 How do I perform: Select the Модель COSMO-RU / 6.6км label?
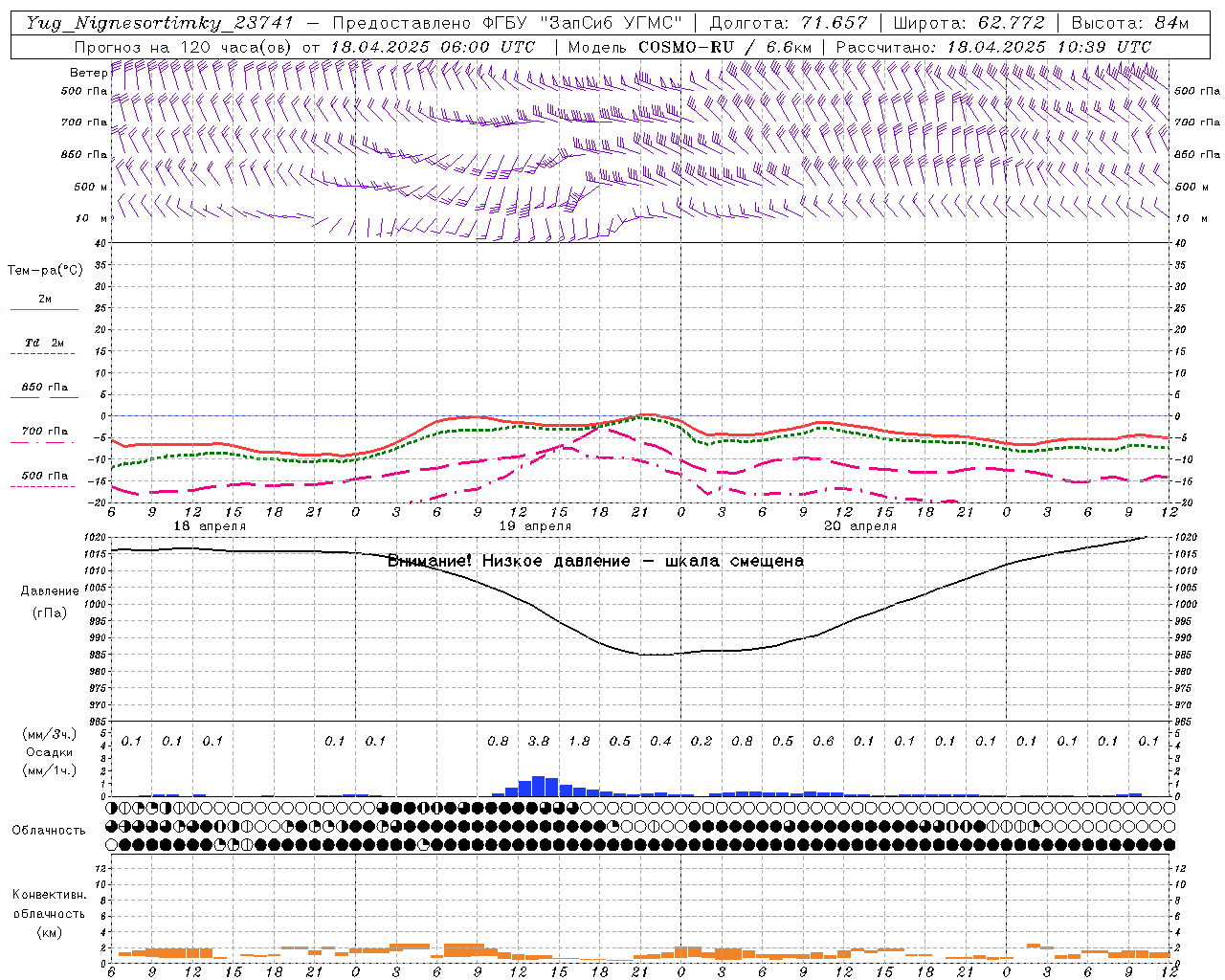(x=690, y=47)
